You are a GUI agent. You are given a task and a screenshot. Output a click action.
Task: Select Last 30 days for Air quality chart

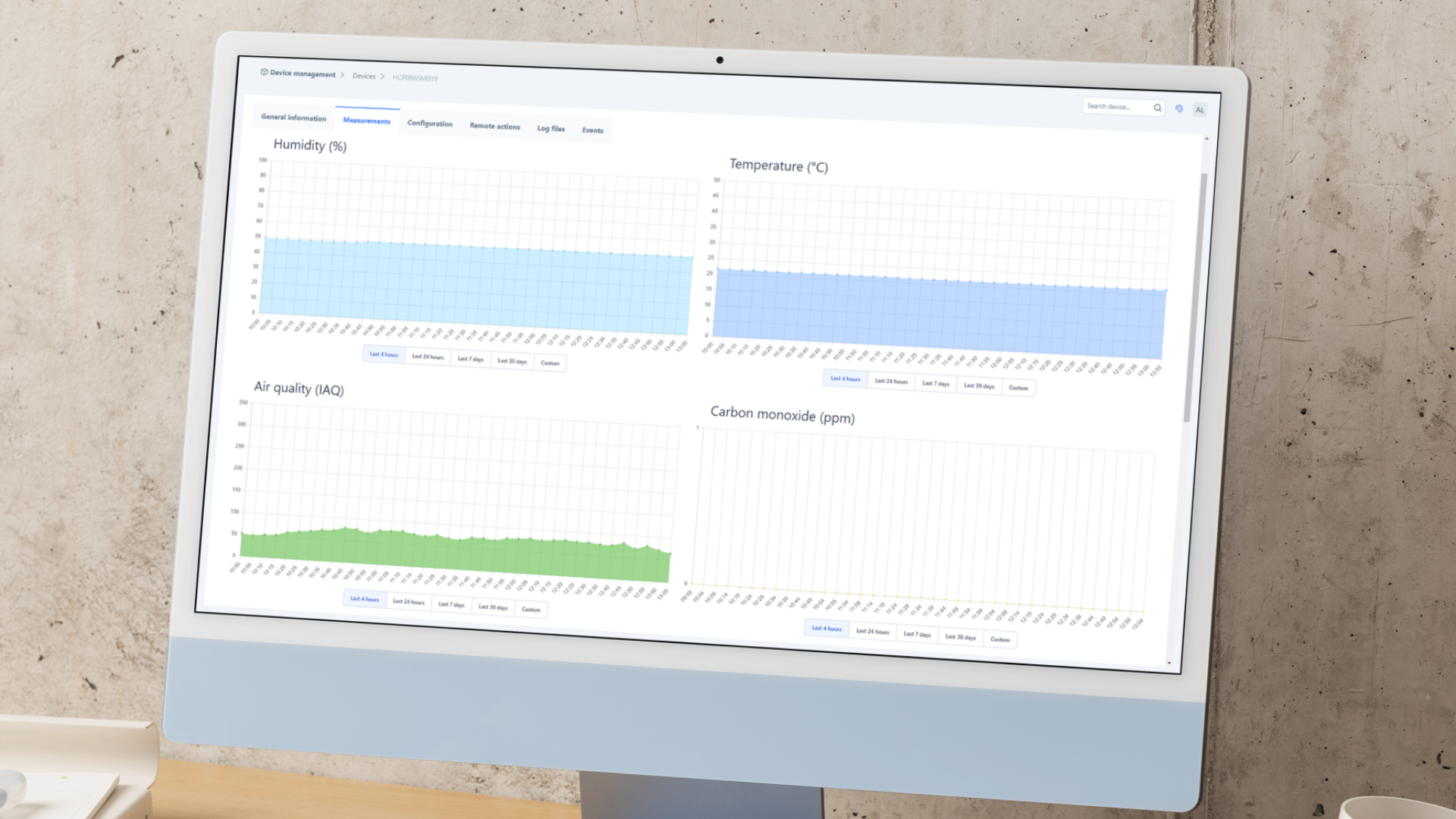pos(493,607)
